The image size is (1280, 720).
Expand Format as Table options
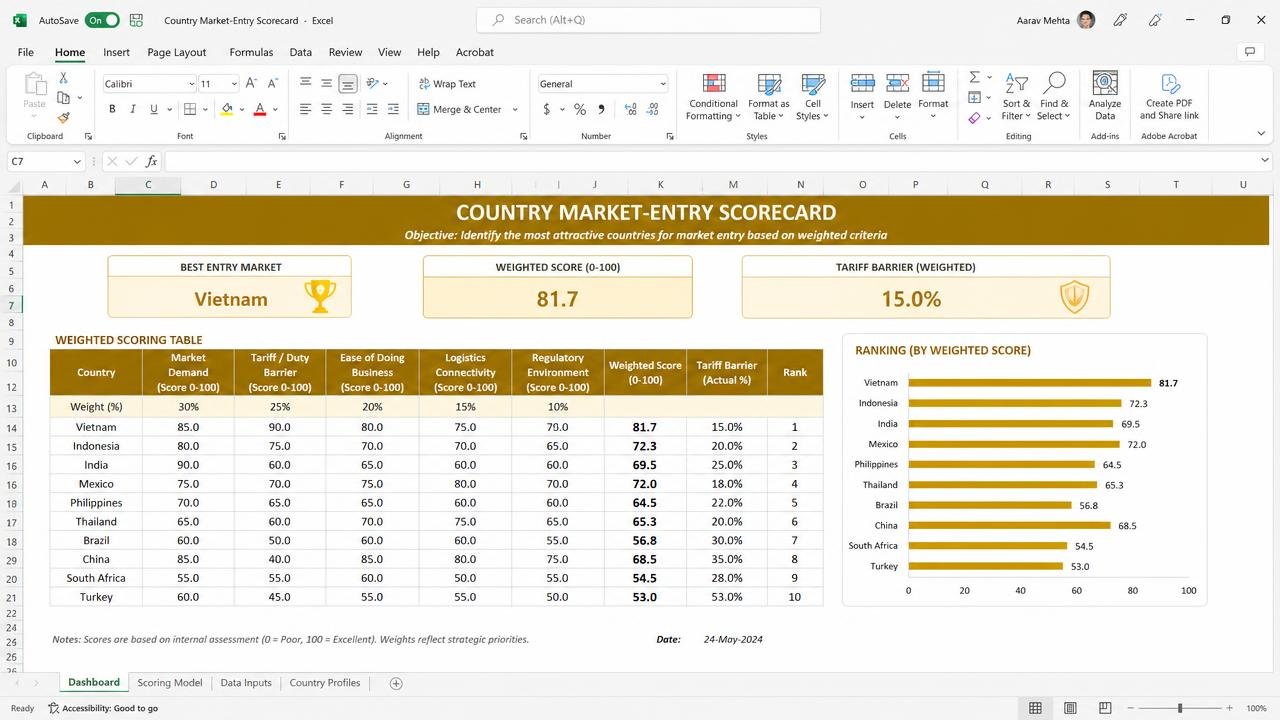(768, 96)
